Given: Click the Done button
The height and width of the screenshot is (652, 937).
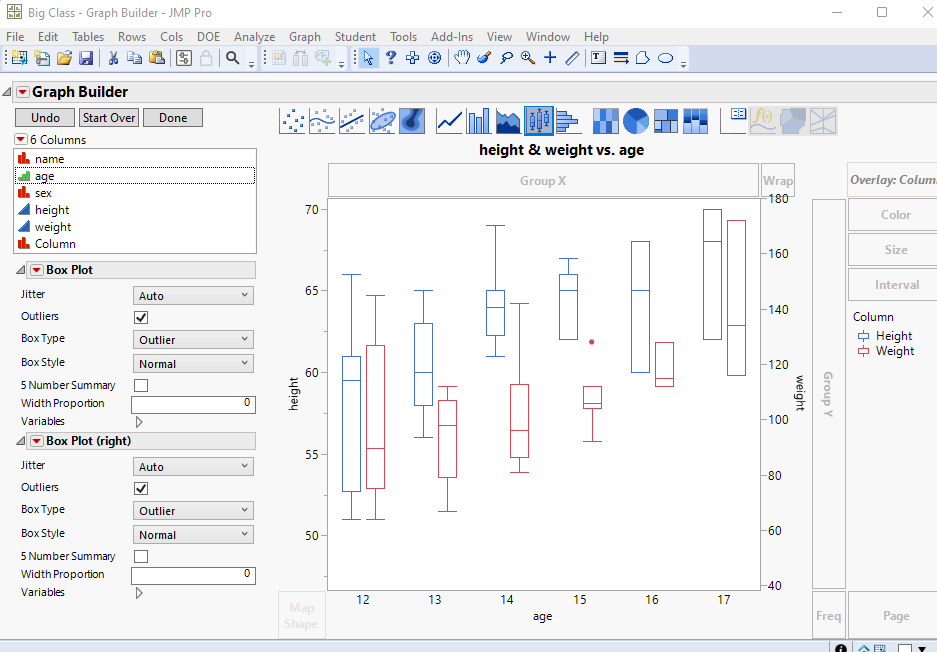Looking at the screenshot, I should coord(173,118).
